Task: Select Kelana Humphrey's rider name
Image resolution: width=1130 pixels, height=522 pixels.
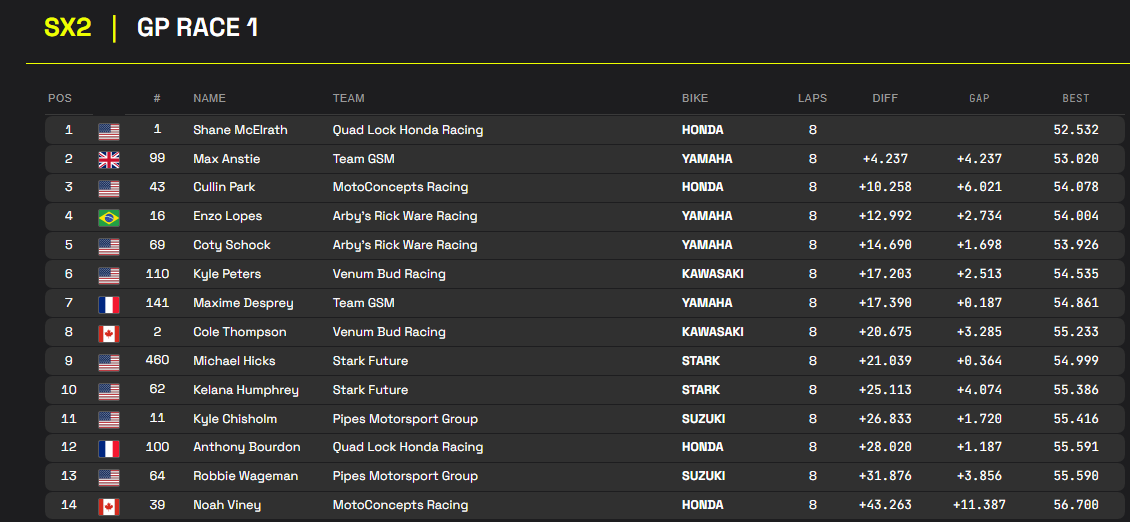Action: click(245, 390)
